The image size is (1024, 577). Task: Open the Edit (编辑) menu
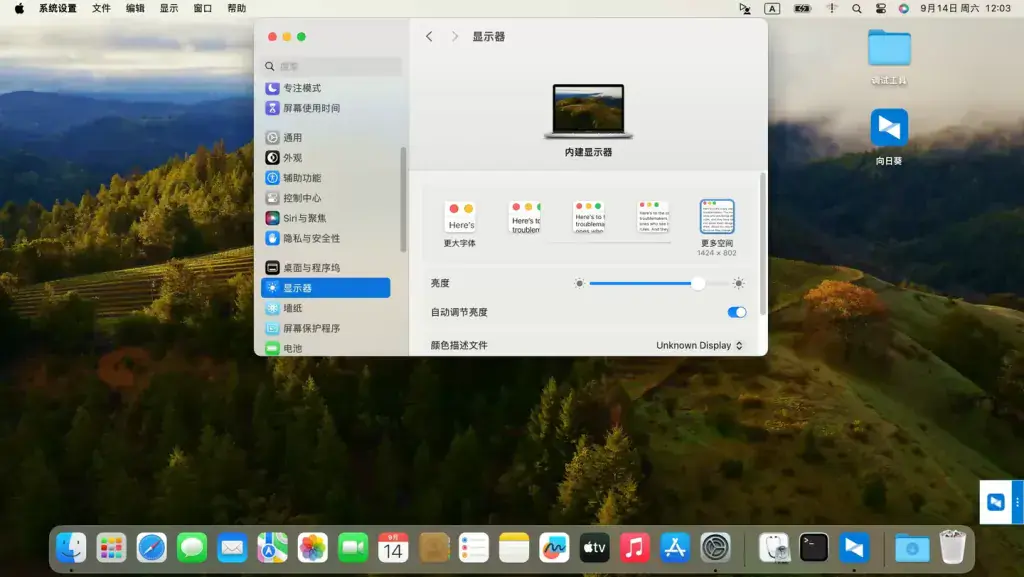(x=135, y=8)
